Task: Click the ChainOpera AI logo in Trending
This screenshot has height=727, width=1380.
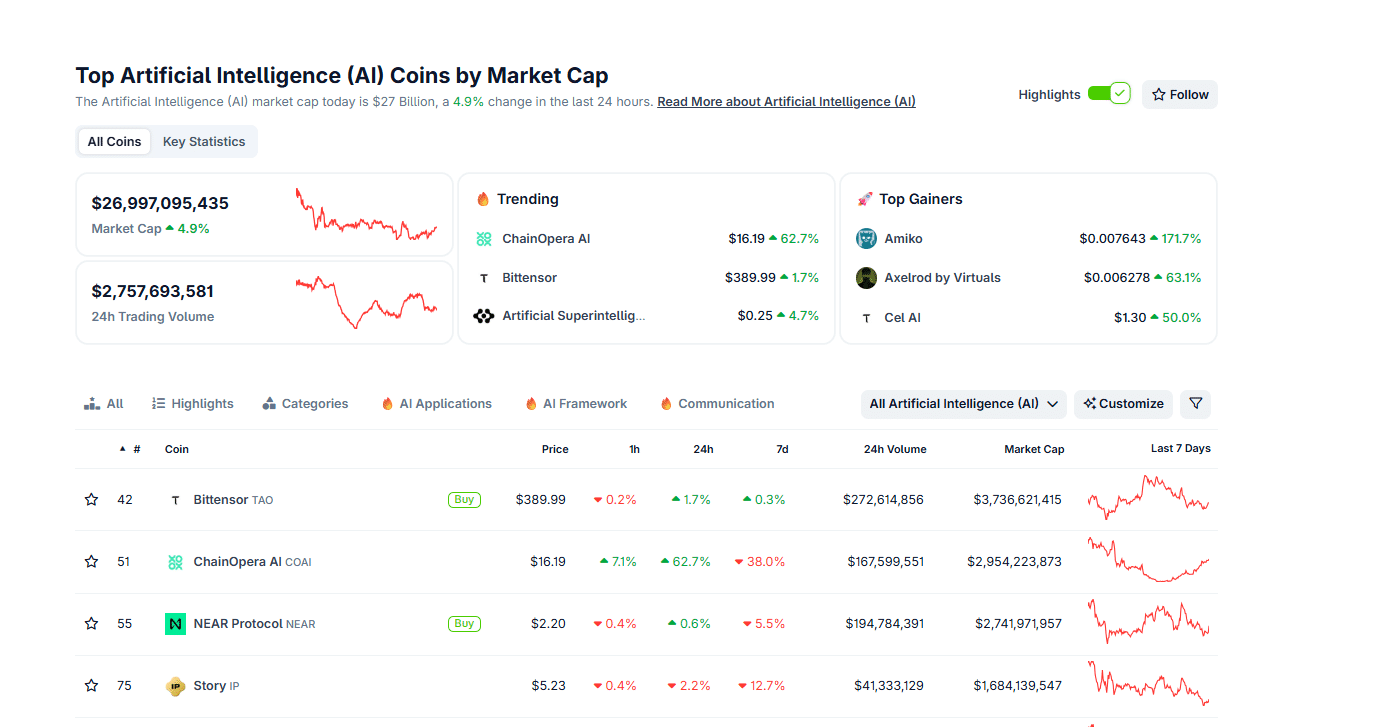Action: click(x=484, y=239)
